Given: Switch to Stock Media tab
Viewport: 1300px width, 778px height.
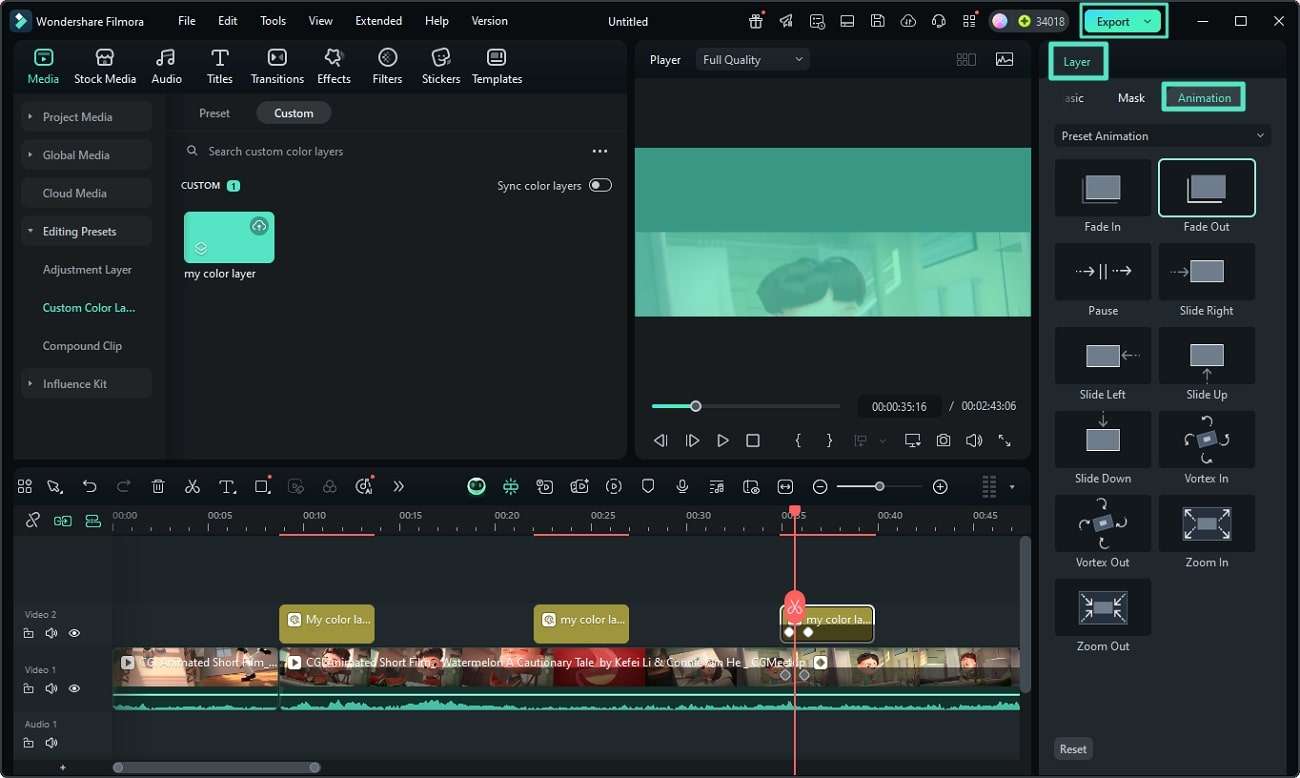Looking at the screenshot, I should pos(105,66).
